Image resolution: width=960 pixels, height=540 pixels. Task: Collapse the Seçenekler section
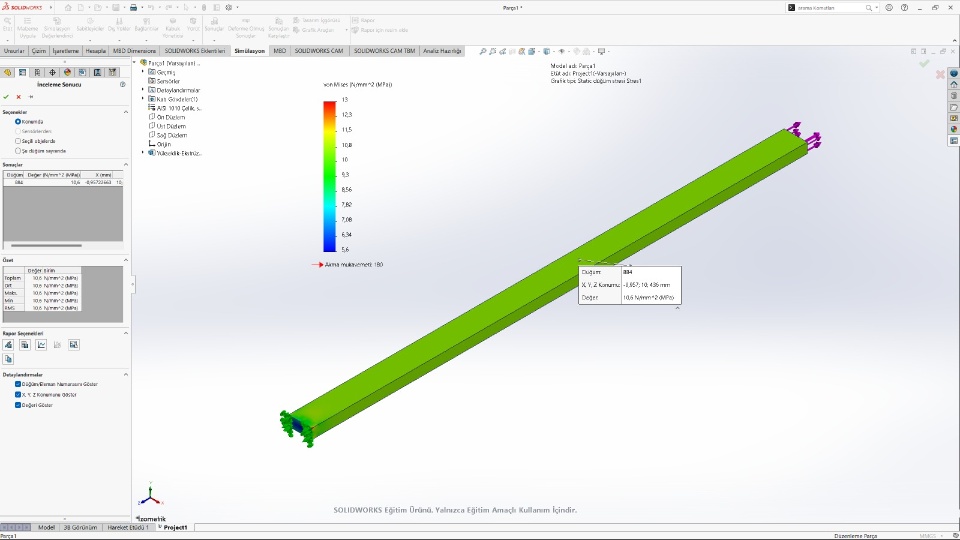126,112
